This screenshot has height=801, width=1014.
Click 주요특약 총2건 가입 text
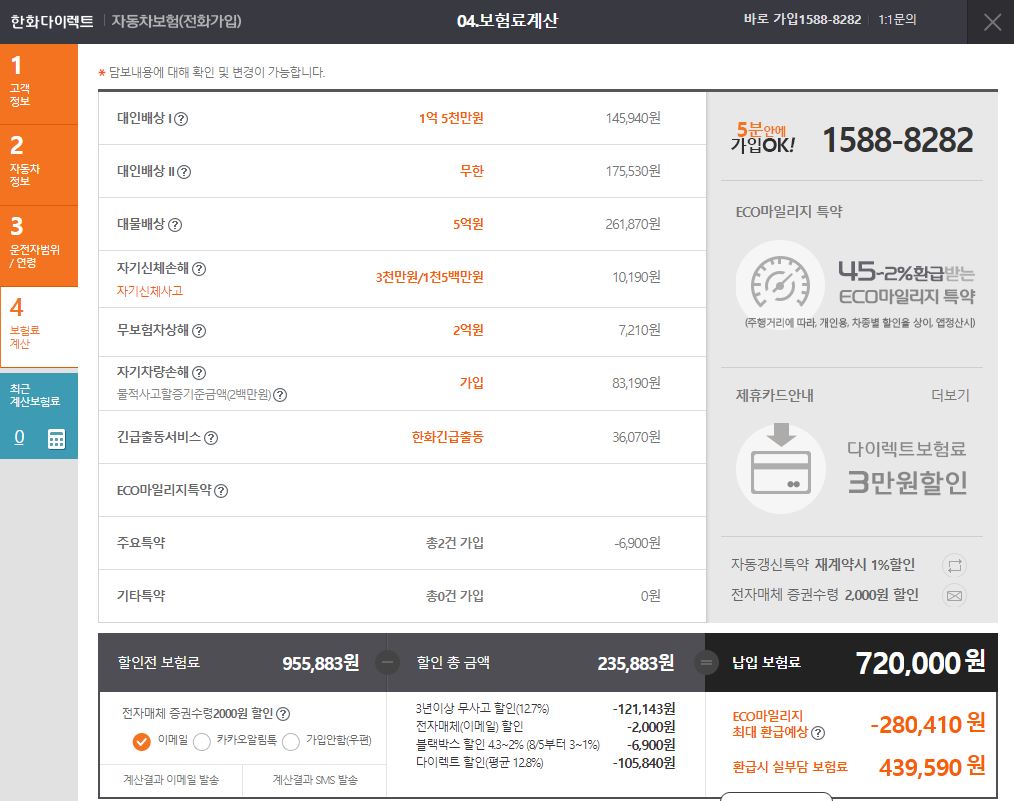[455, 544]
